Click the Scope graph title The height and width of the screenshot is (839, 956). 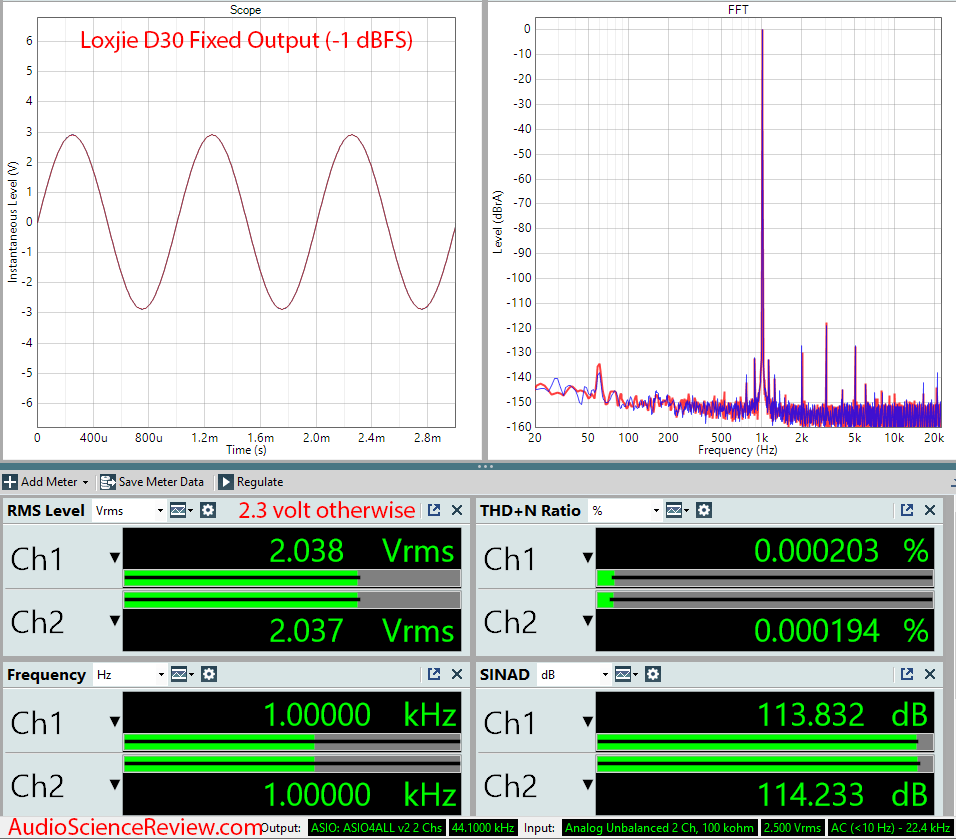(x=245, y=10)
